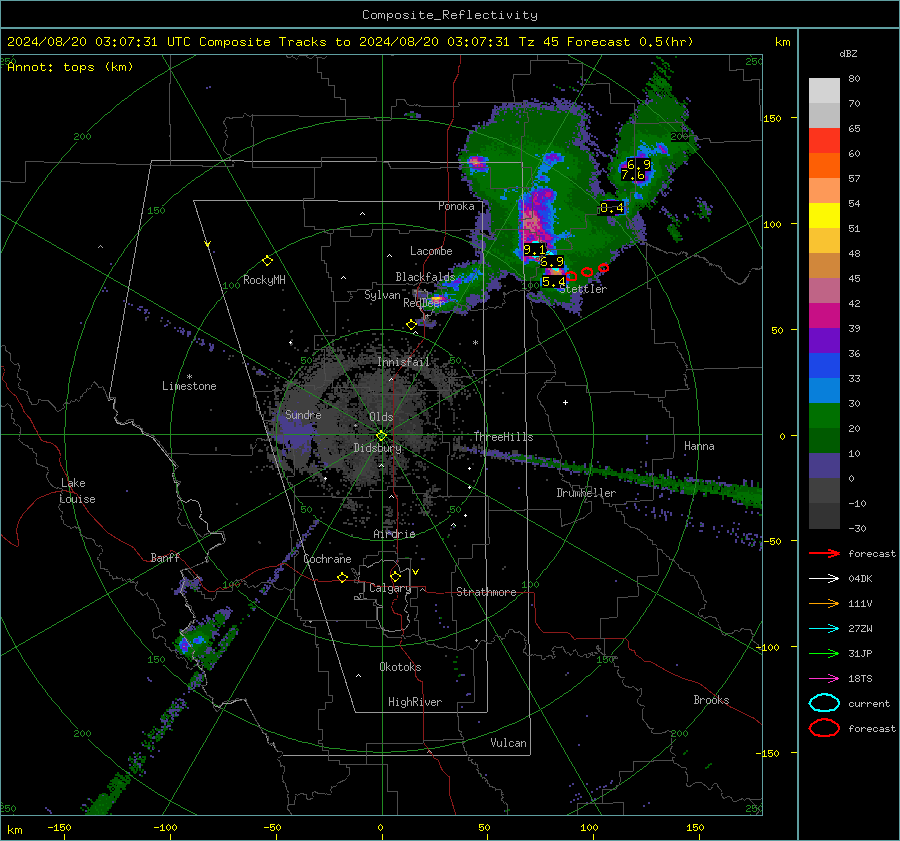Select the orange 57–60 dBZ swatch

[824, 166]
